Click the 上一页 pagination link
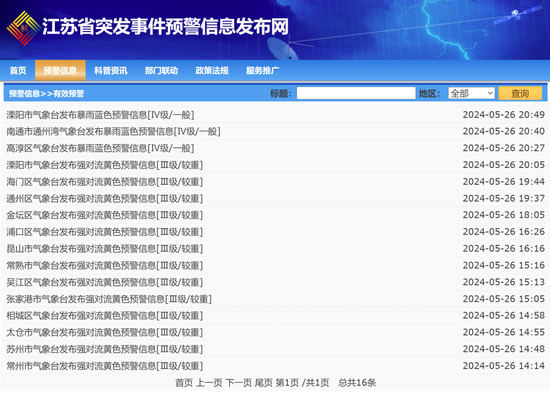 [x=209, y=383]
